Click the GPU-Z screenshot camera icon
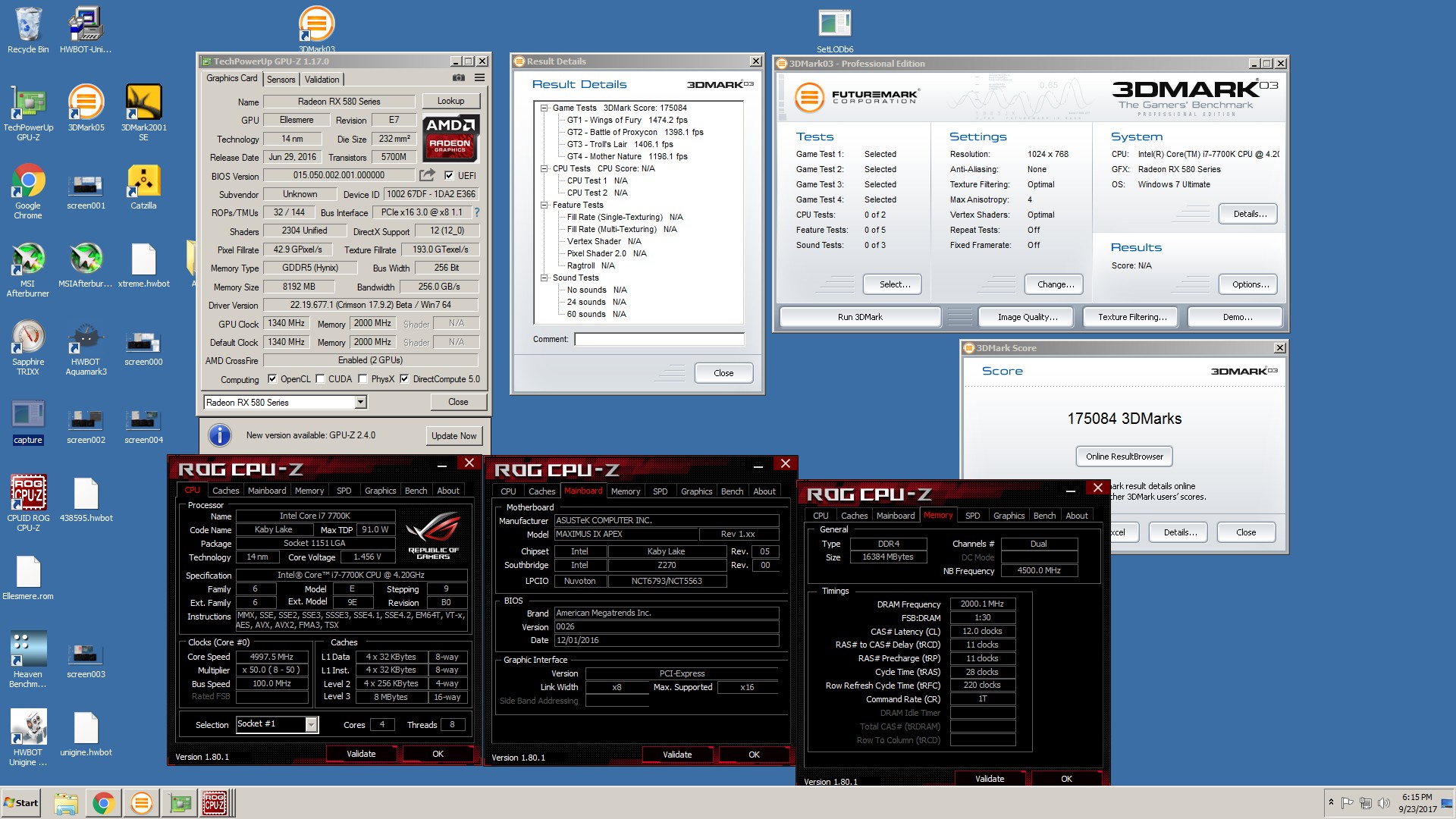 [x=458, y=78]
